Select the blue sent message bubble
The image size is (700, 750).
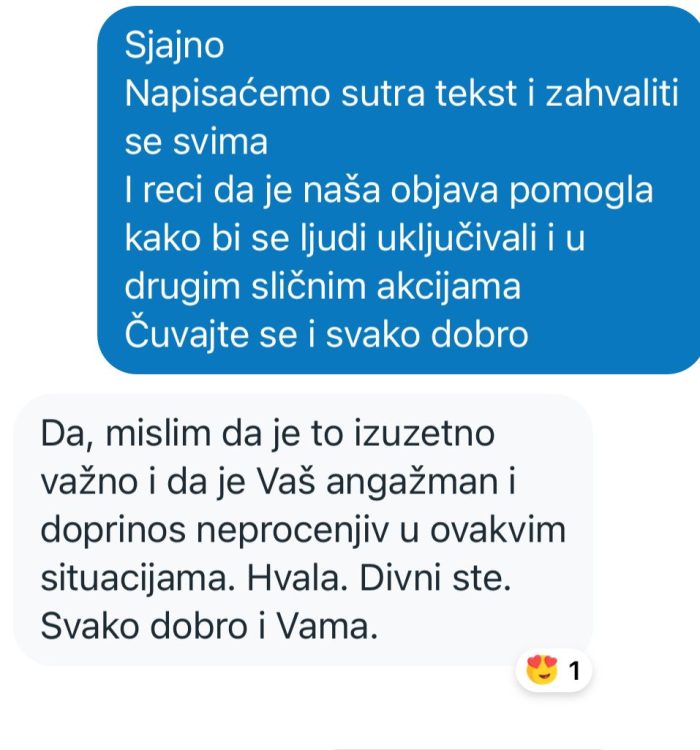(x=399, y=190)
